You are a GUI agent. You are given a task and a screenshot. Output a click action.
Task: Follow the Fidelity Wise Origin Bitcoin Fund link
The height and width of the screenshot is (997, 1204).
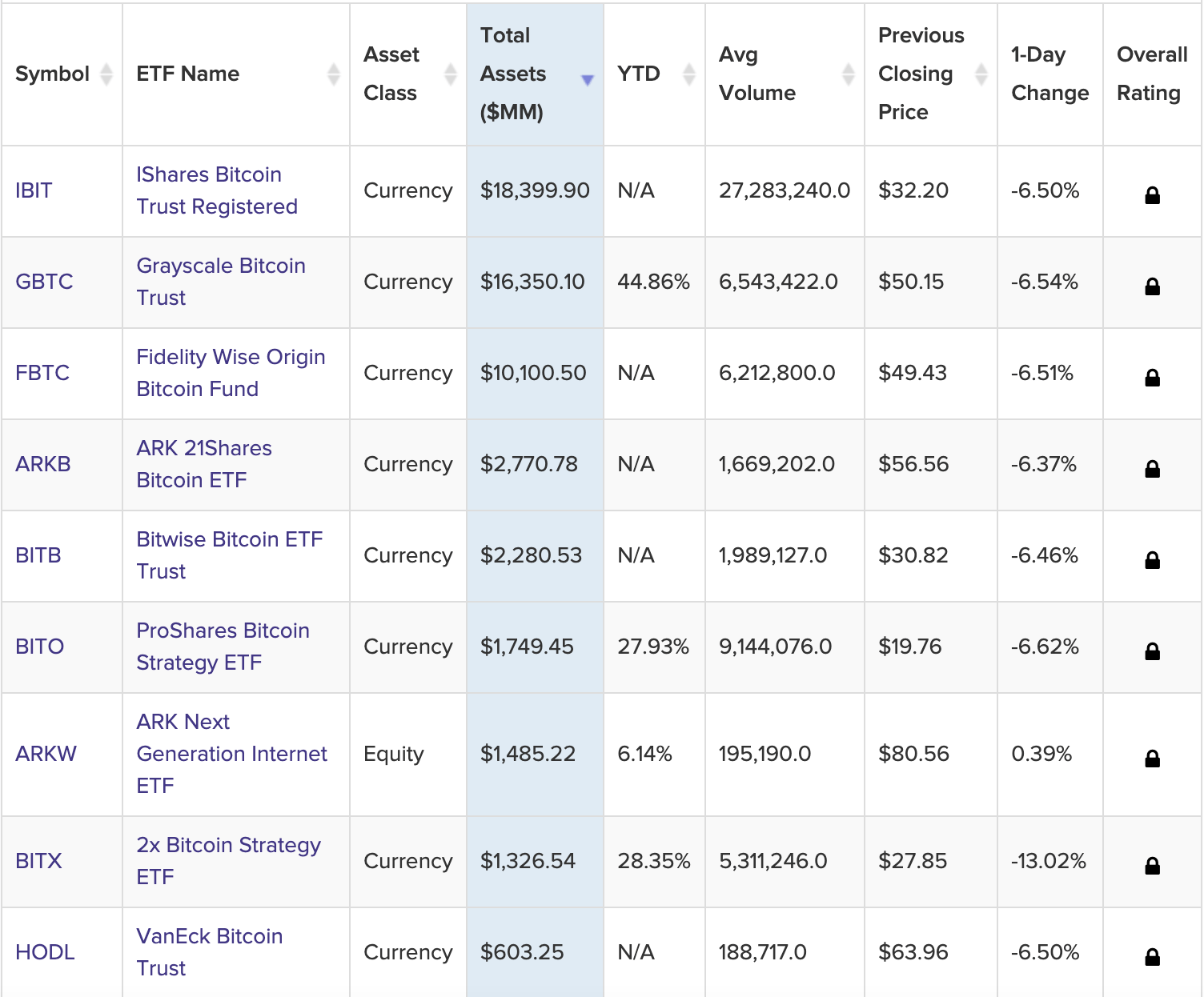point(231,373)
